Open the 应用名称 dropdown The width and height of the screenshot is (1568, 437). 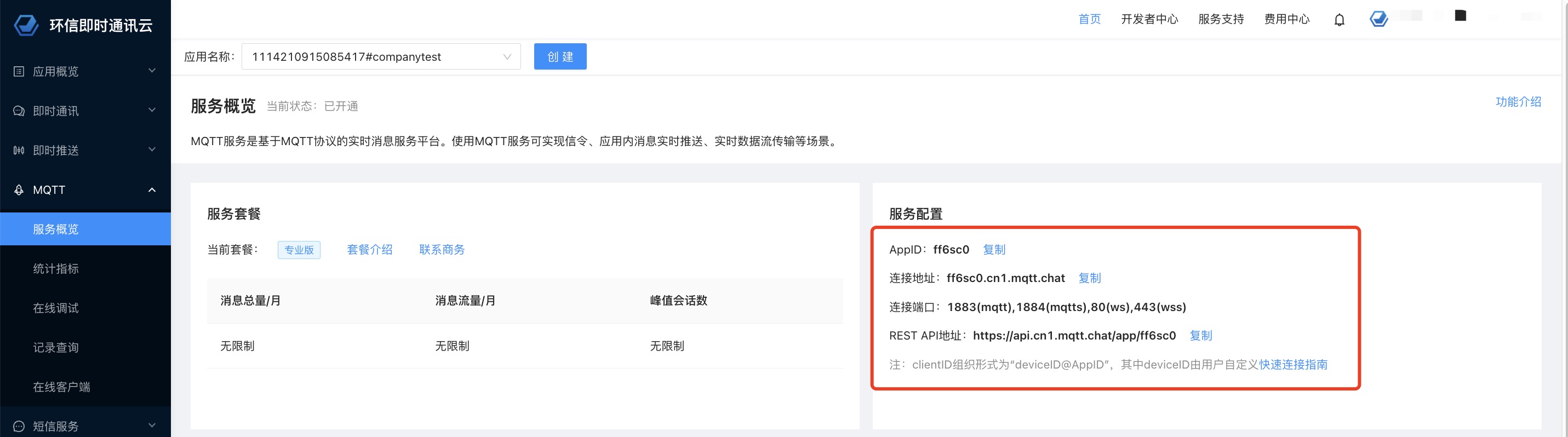381,56
